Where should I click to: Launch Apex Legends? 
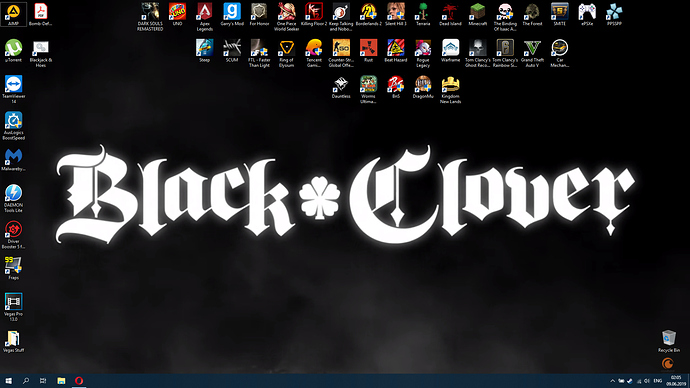205,17
